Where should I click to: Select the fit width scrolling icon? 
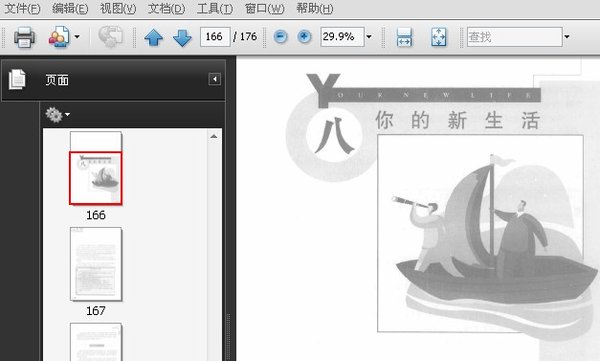coord(404,37)
